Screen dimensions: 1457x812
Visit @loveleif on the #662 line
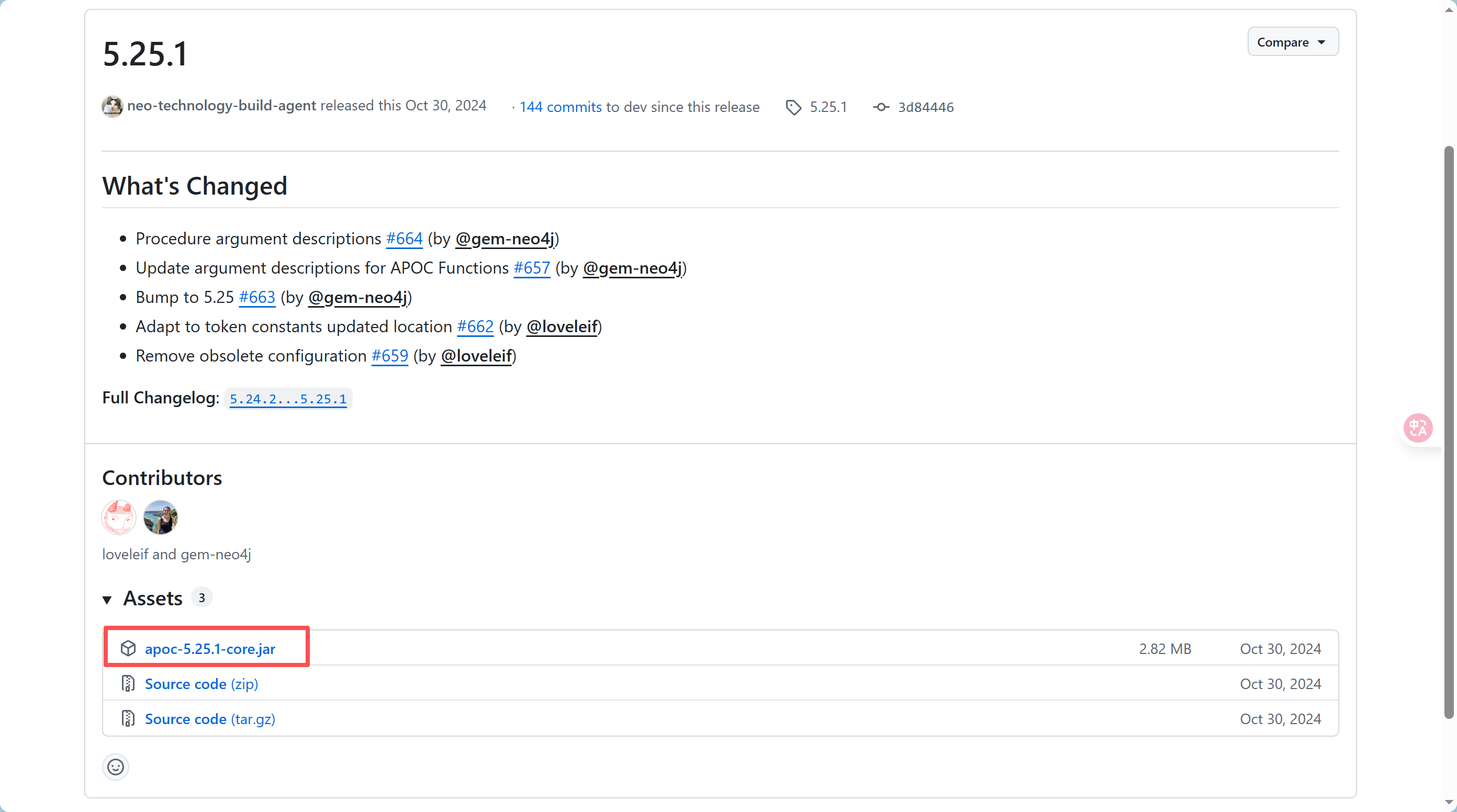click(562, 327)
